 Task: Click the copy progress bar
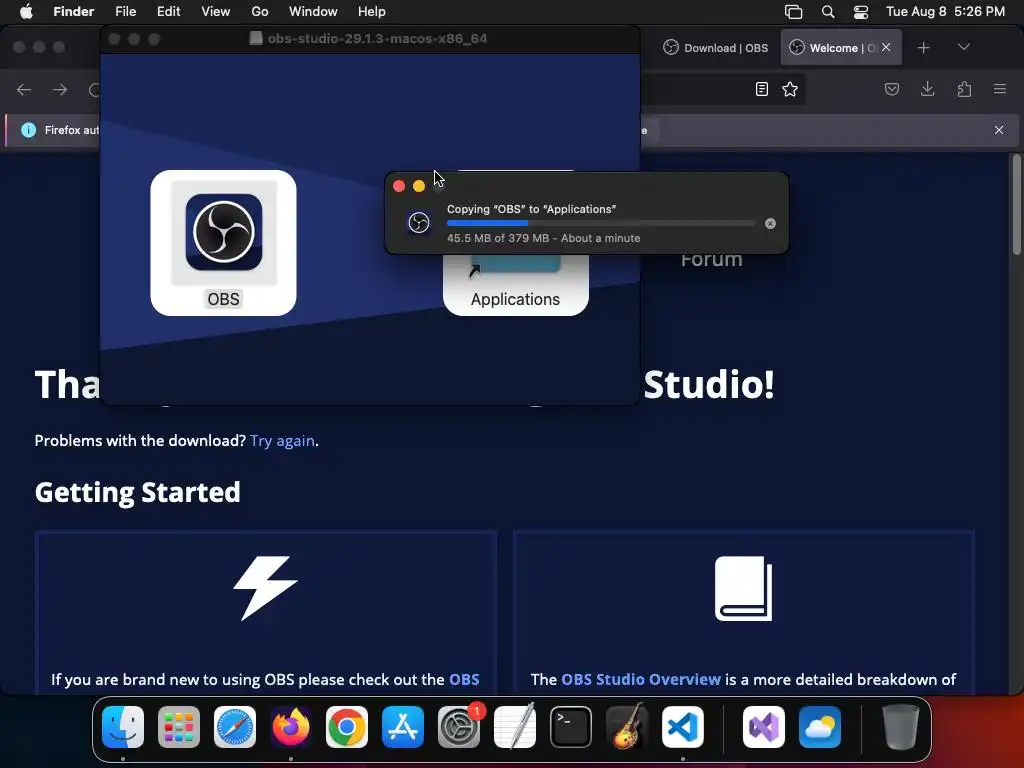pyautogui.click(x=601, y=223)
